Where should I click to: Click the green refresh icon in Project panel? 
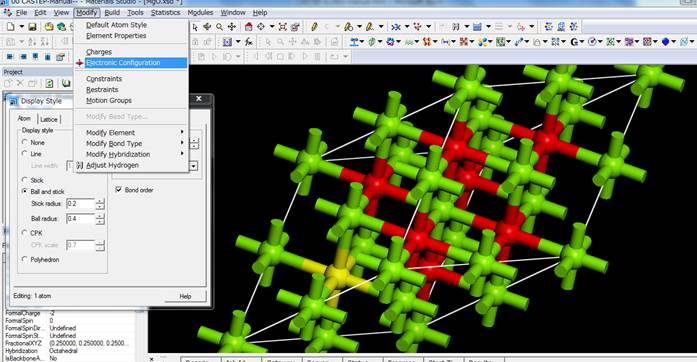coord(49,83)
